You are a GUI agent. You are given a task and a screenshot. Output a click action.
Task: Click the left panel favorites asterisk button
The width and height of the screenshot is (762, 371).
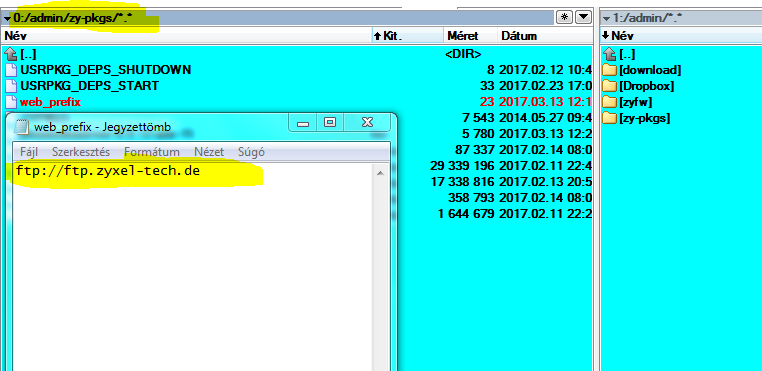point(564,18)
